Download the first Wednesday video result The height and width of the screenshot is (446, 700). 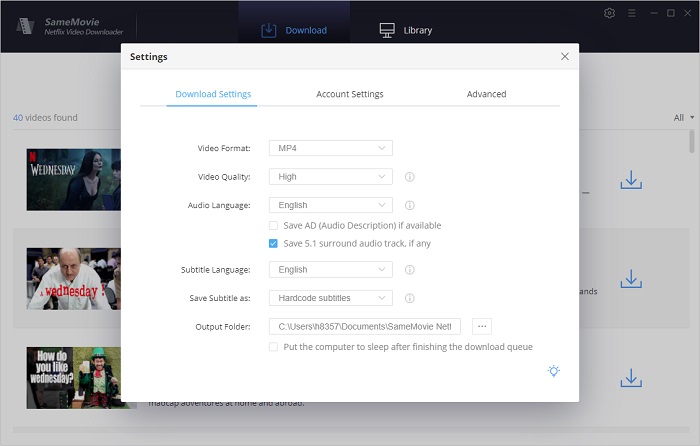coord(630,180)
